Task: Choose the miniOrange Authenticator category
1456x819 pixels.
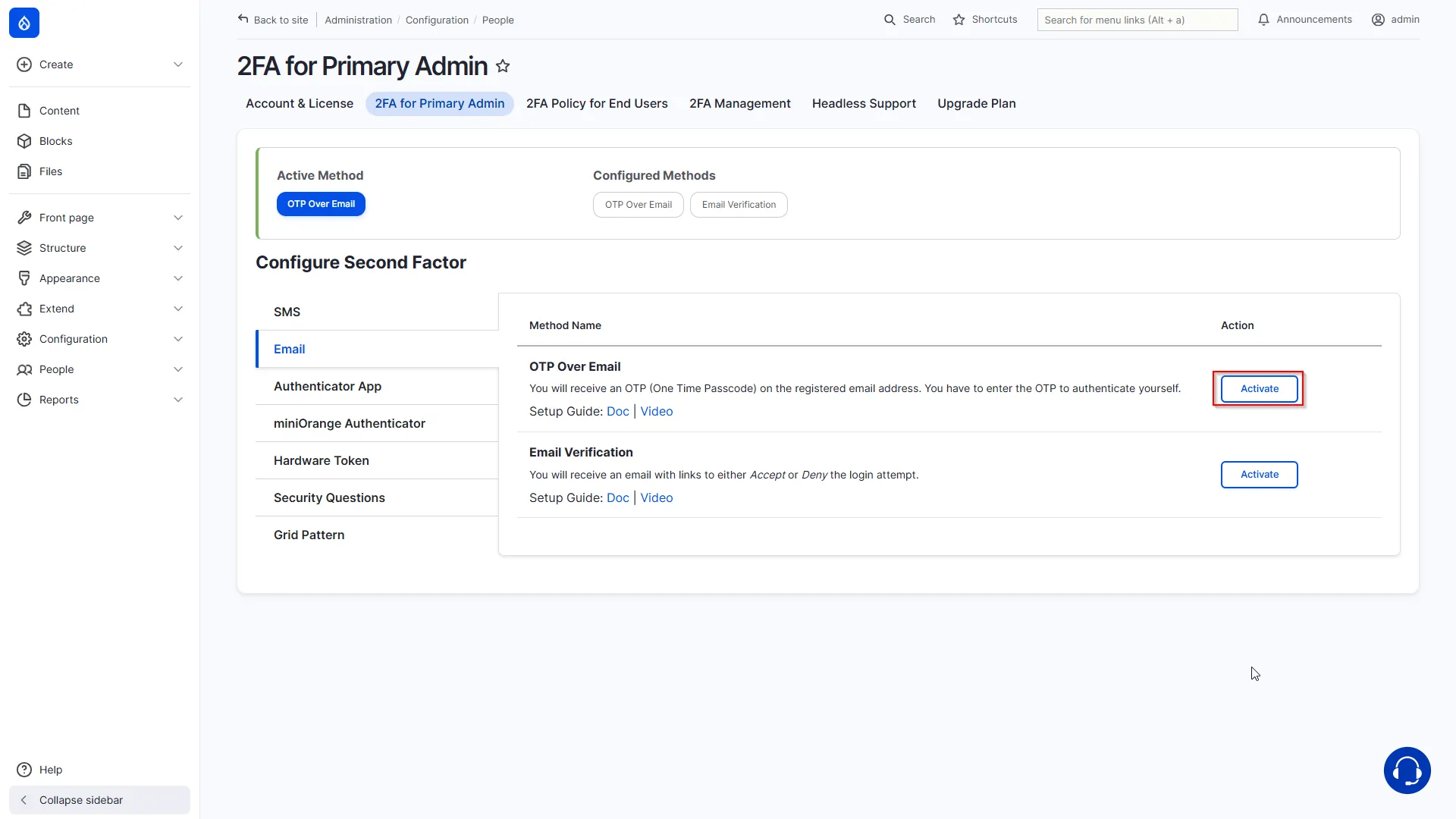Action: pyautogui.click(x=377, y=423)
